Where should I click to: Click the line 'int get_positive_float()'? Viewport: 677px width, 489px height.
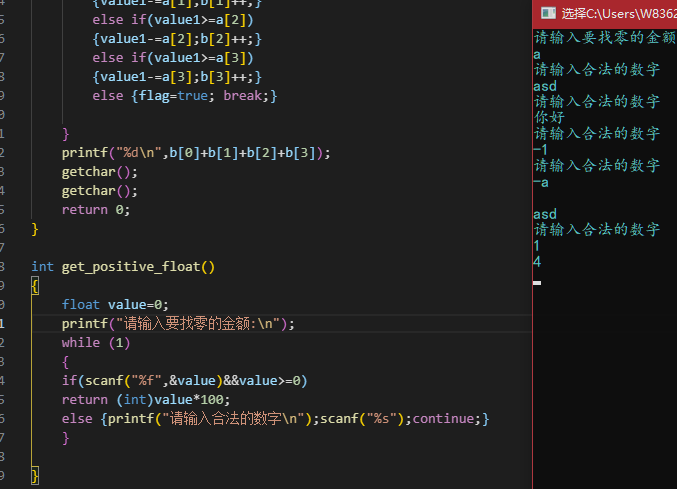coord(123,267)
